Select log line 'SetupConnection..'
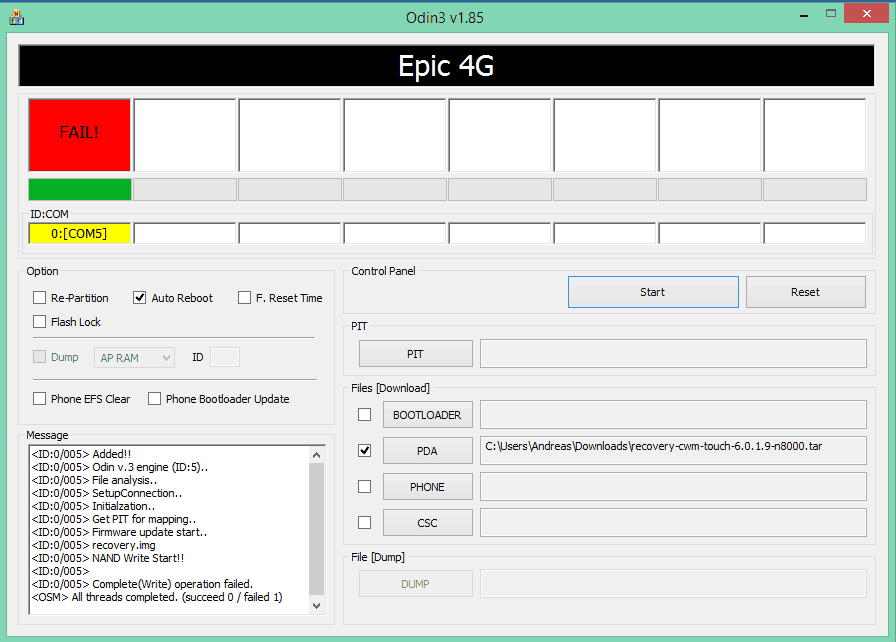 (x=107, y=493)
